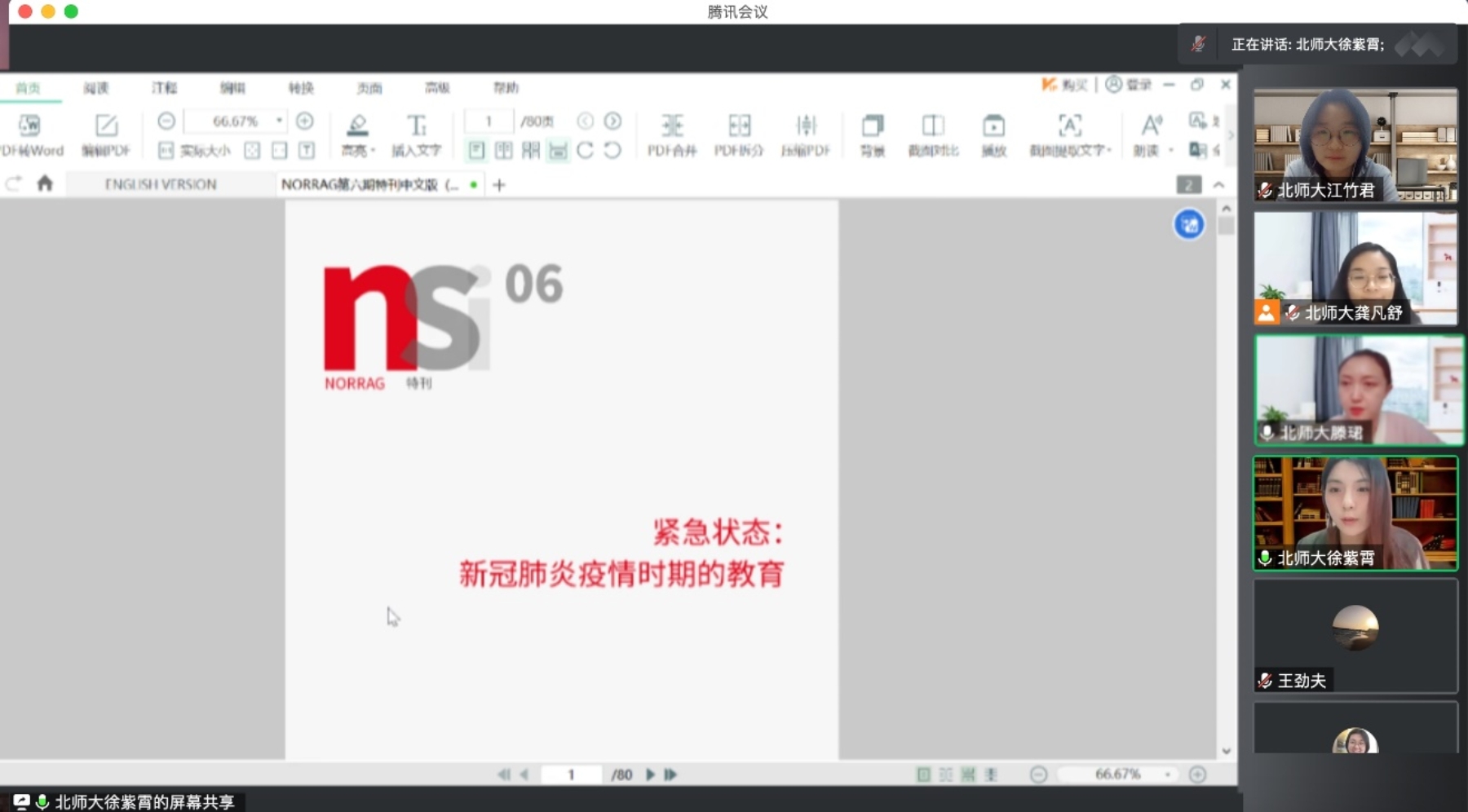This screenshot has width=1468, height=812.
Task: Select 王劲夫 participant tile
Action: tap(1355, 636)
